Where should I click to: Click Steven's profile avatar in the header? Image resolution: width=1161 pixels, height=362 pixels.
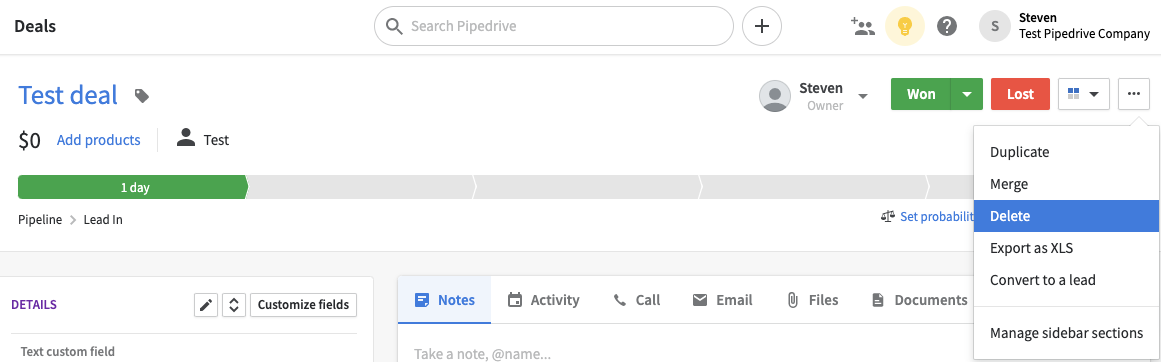[x=994, y=27]
